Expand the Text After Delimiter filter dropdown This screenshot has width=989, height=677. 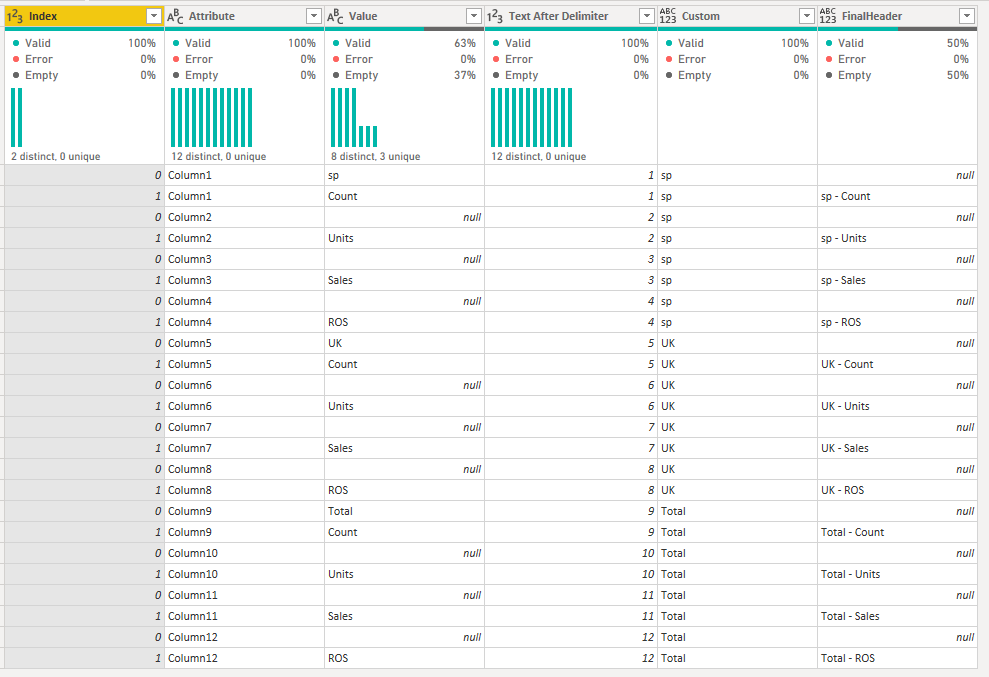[x=647, y=16]
